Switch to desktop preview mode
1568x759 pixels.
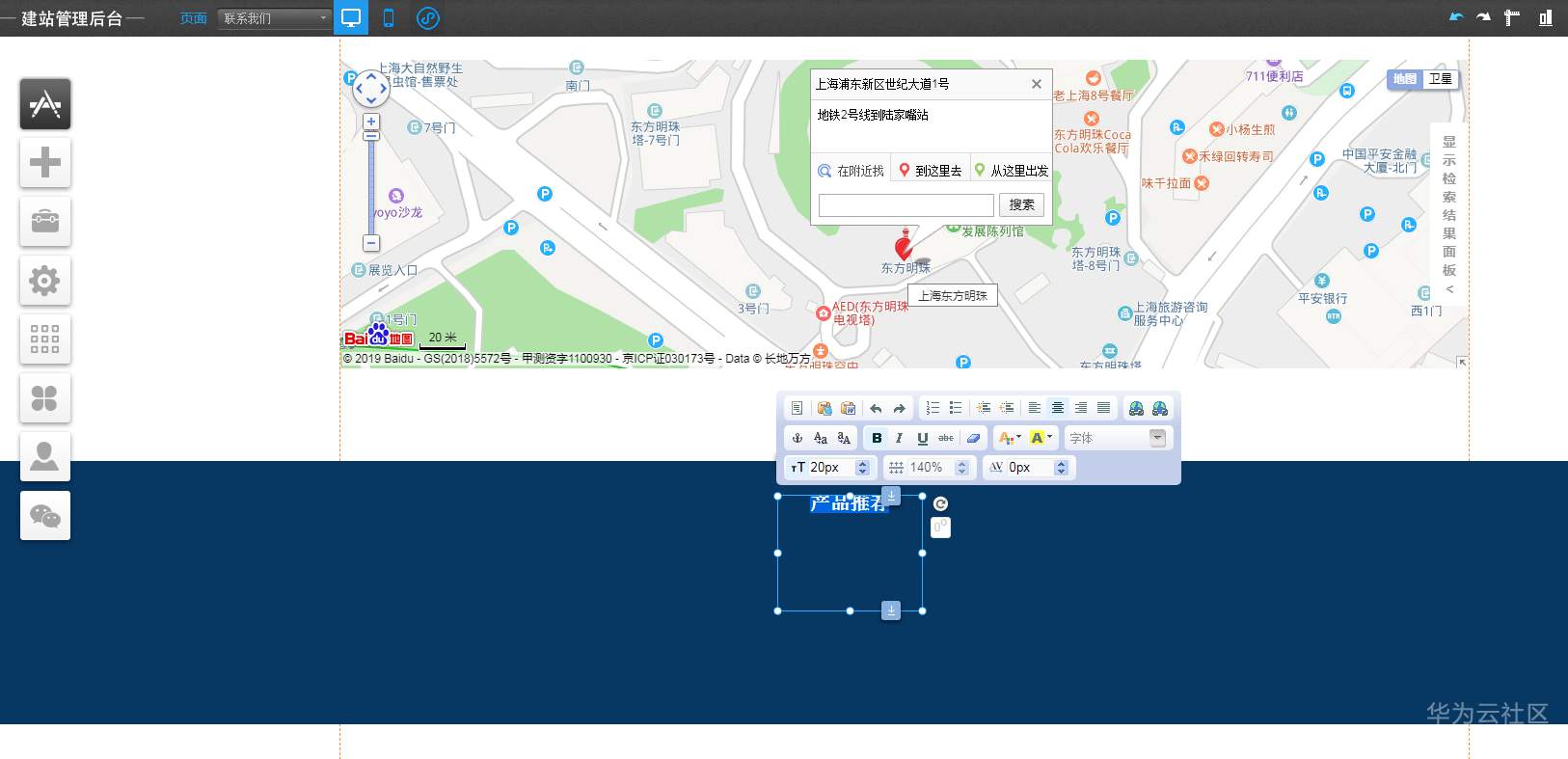[351, 17]
